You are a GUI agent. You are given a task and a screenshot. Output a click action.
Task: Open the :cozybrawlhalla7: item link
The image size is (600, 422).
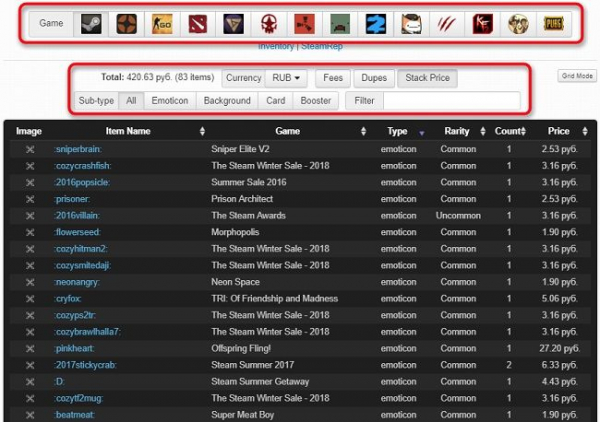[87, 332]
